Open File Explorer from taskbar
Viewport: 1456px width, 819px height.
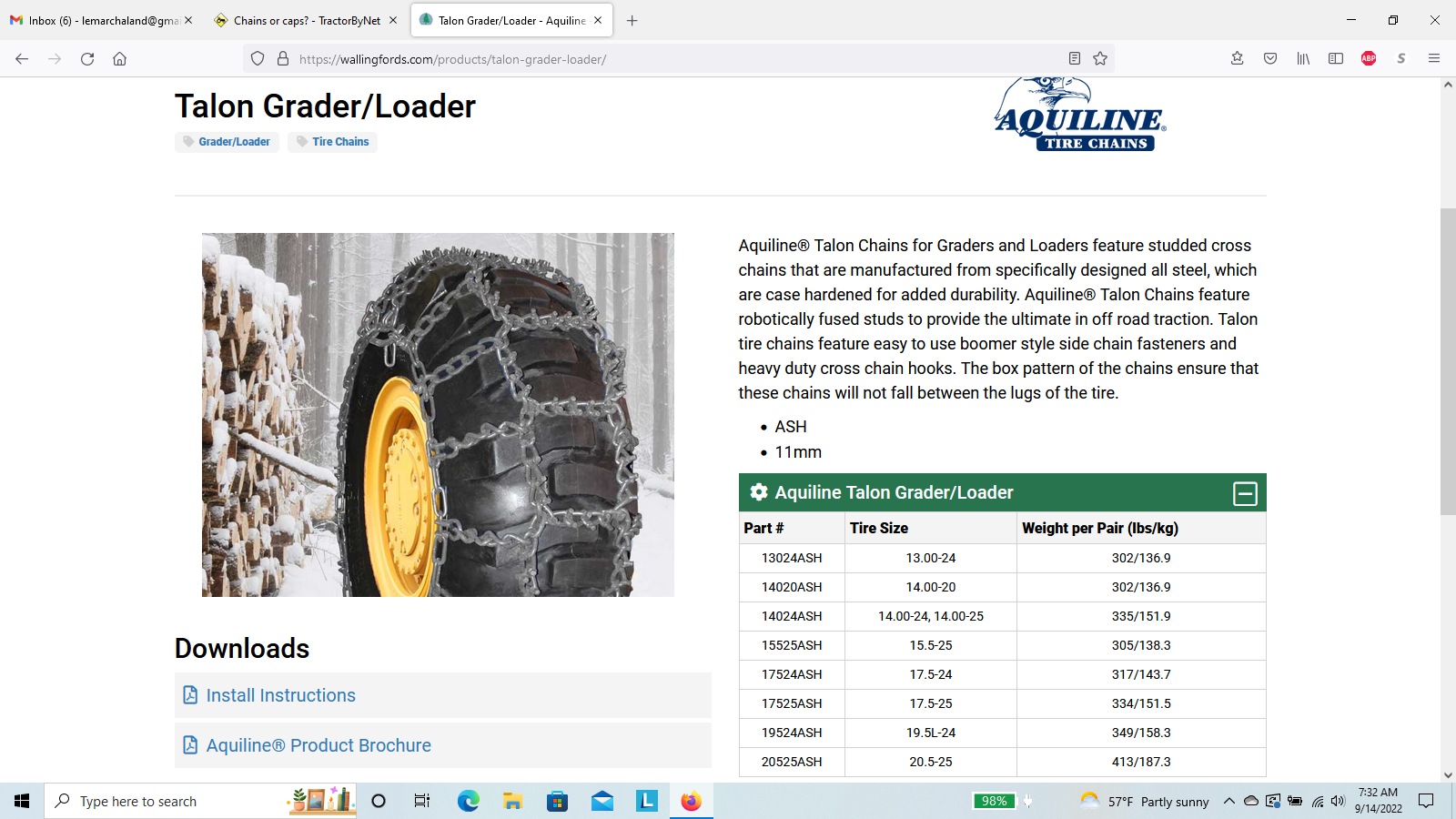[x=512, y=801]
